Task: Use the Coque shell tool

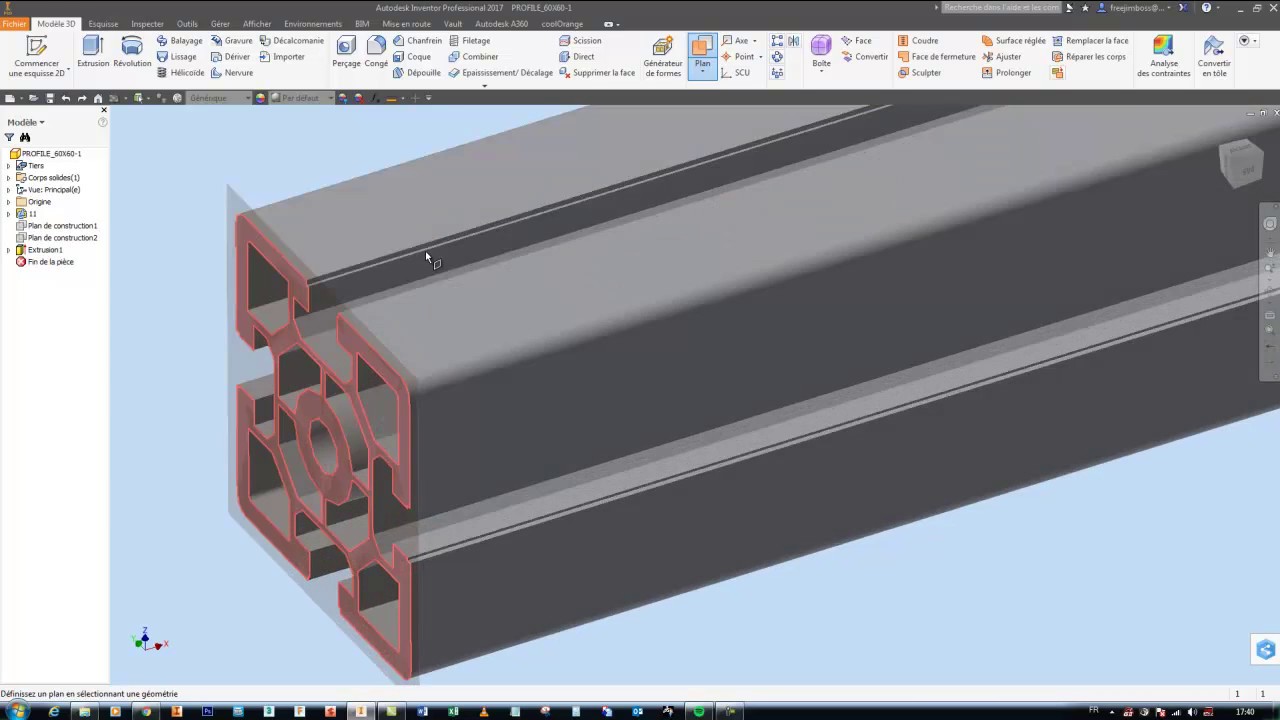Action: click(x=412, y=57)
